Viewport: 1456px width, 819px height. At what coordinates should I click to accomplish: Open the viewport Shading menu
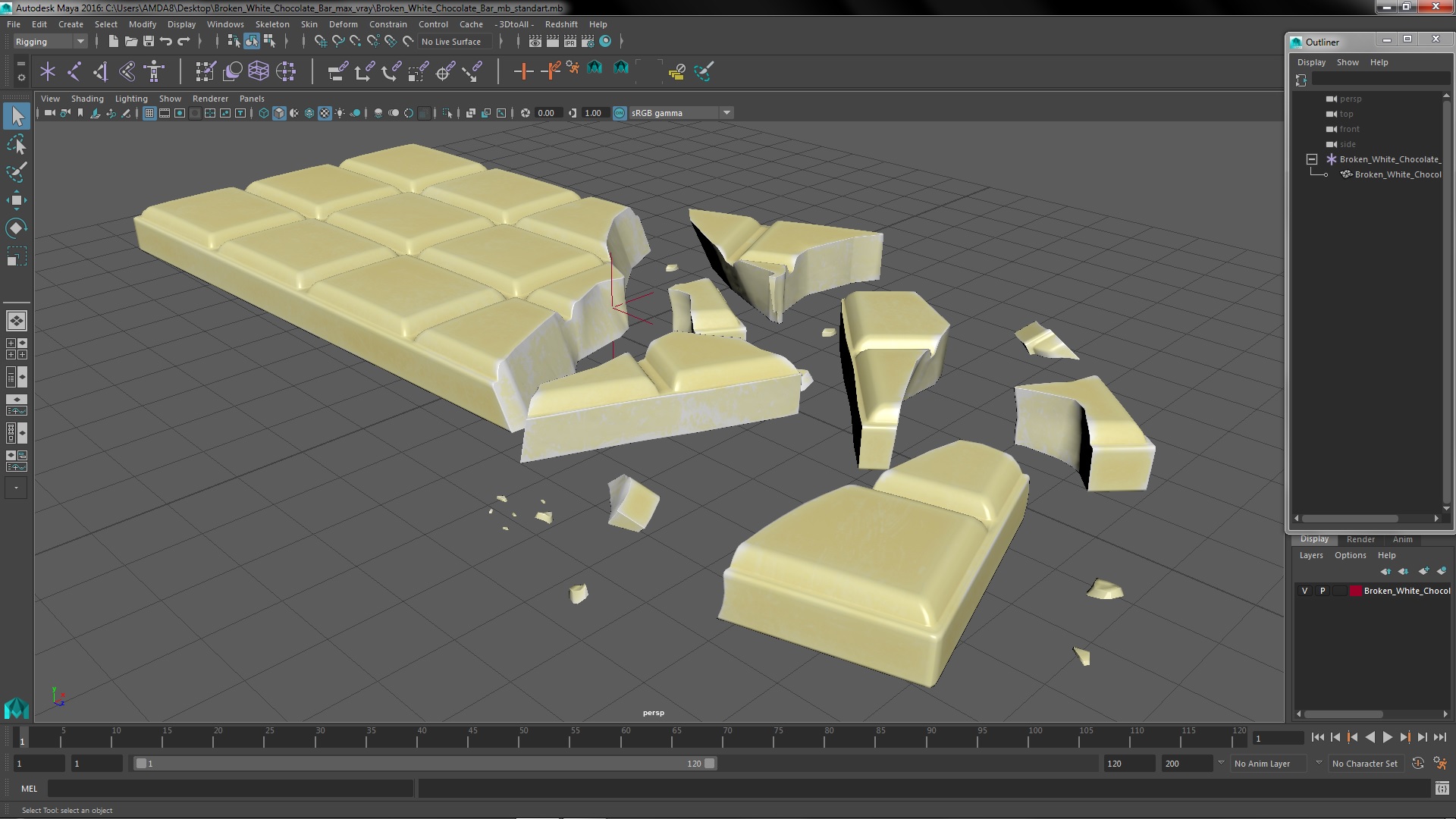pyautogui.click(x=87, y=99)
